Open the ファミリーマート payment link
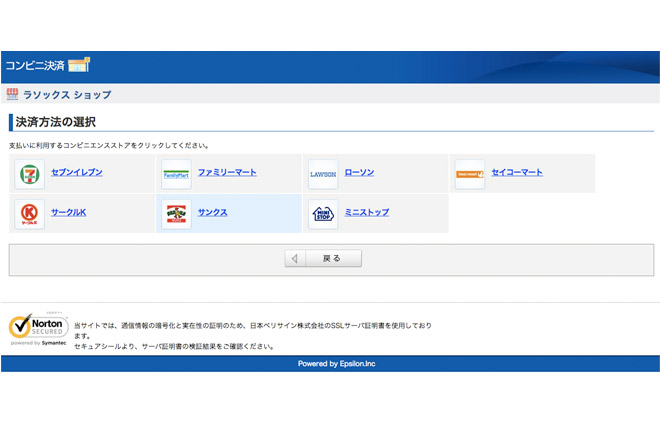Viewport: 660px width, 440px height. (x=227, y=172)
